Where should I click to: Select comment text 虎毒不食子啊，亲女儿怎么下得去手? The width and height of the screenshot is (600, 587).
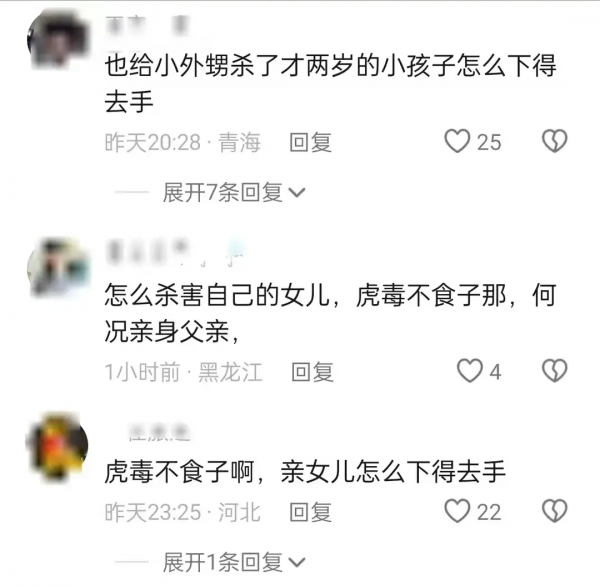[305, 472]
